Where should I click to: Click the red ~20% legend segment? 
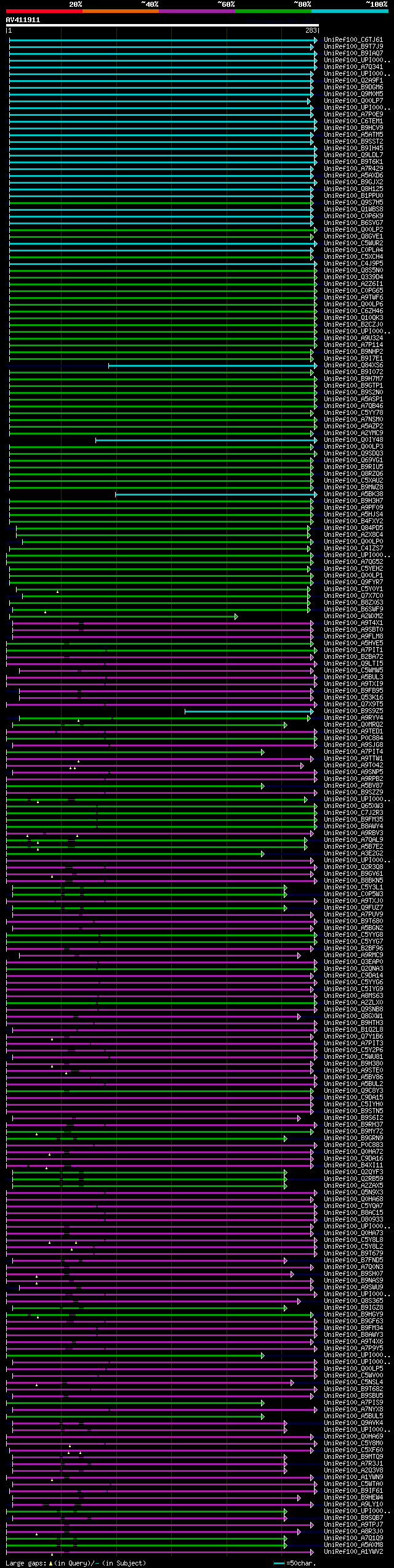click(x=44, y=11)
